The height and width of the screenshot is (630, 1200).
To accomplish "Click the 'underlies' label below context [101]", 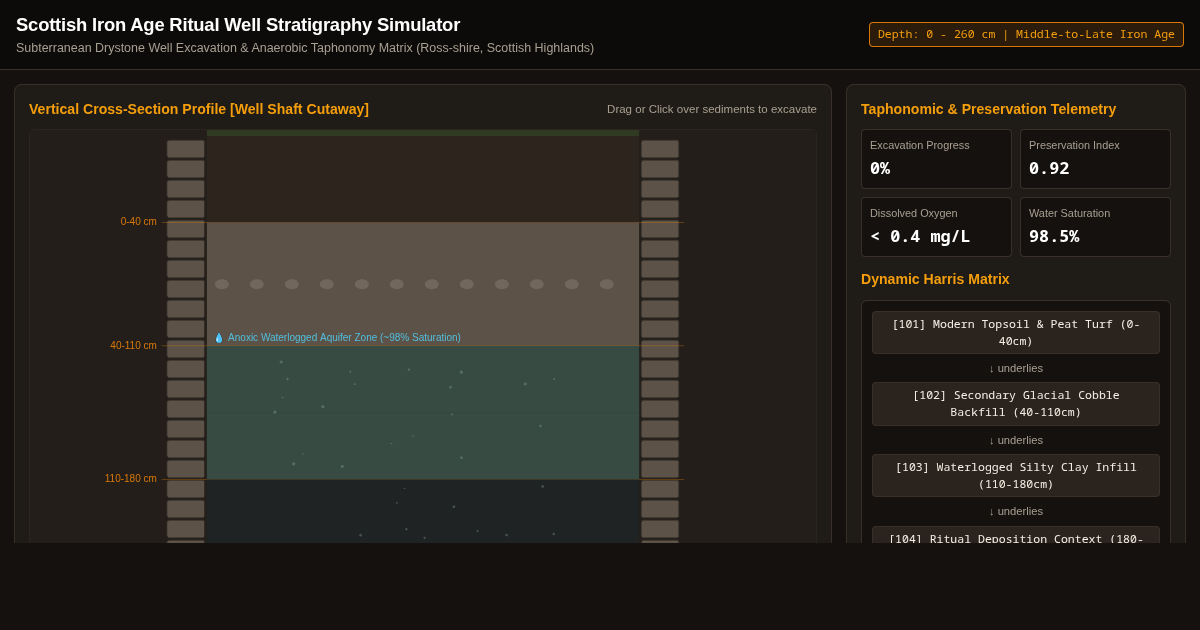I will [1016, 368].
